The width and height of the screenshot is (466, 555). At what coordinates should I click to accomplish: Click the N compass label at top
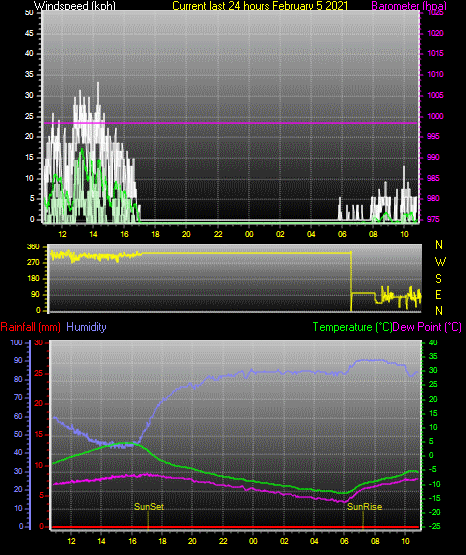click(x=439, y=245)
